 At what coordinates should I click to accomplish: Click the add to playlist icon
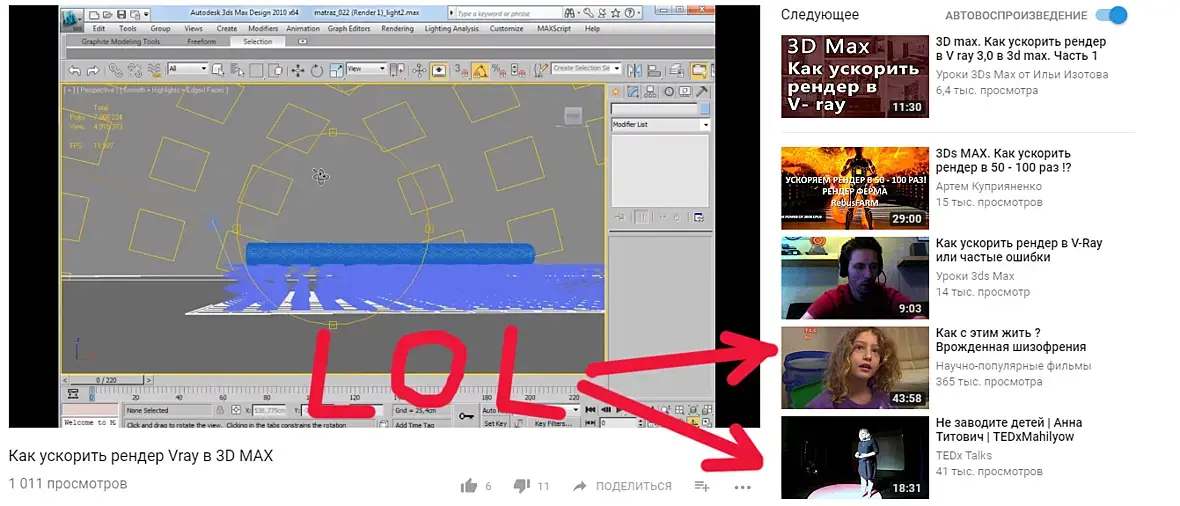click(701, 486)
